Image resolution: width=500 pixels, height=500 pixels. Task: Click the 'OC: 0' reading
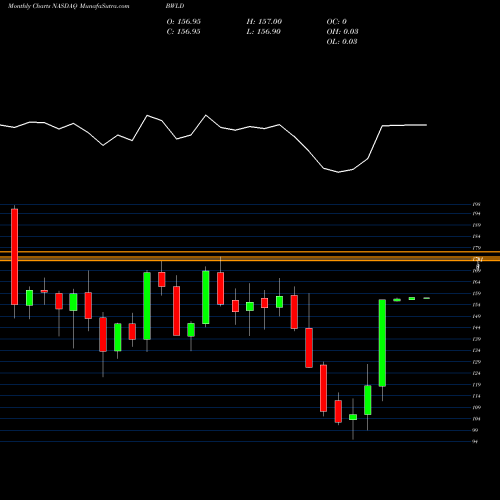[337, 21]
